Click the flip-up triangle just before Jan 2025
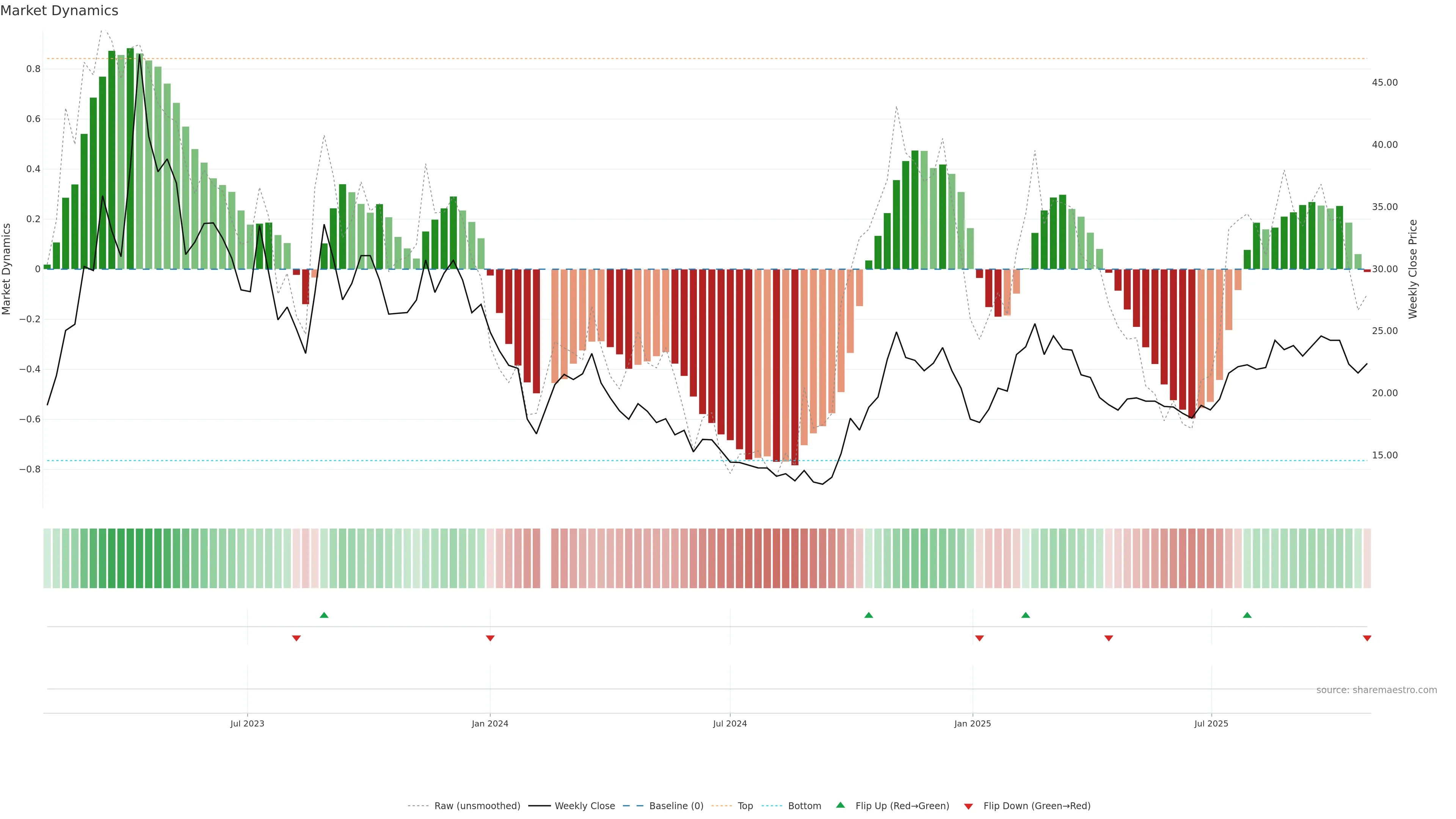Screen dimensions: 1456x819 pyautogui.click(x=869, y=615)
